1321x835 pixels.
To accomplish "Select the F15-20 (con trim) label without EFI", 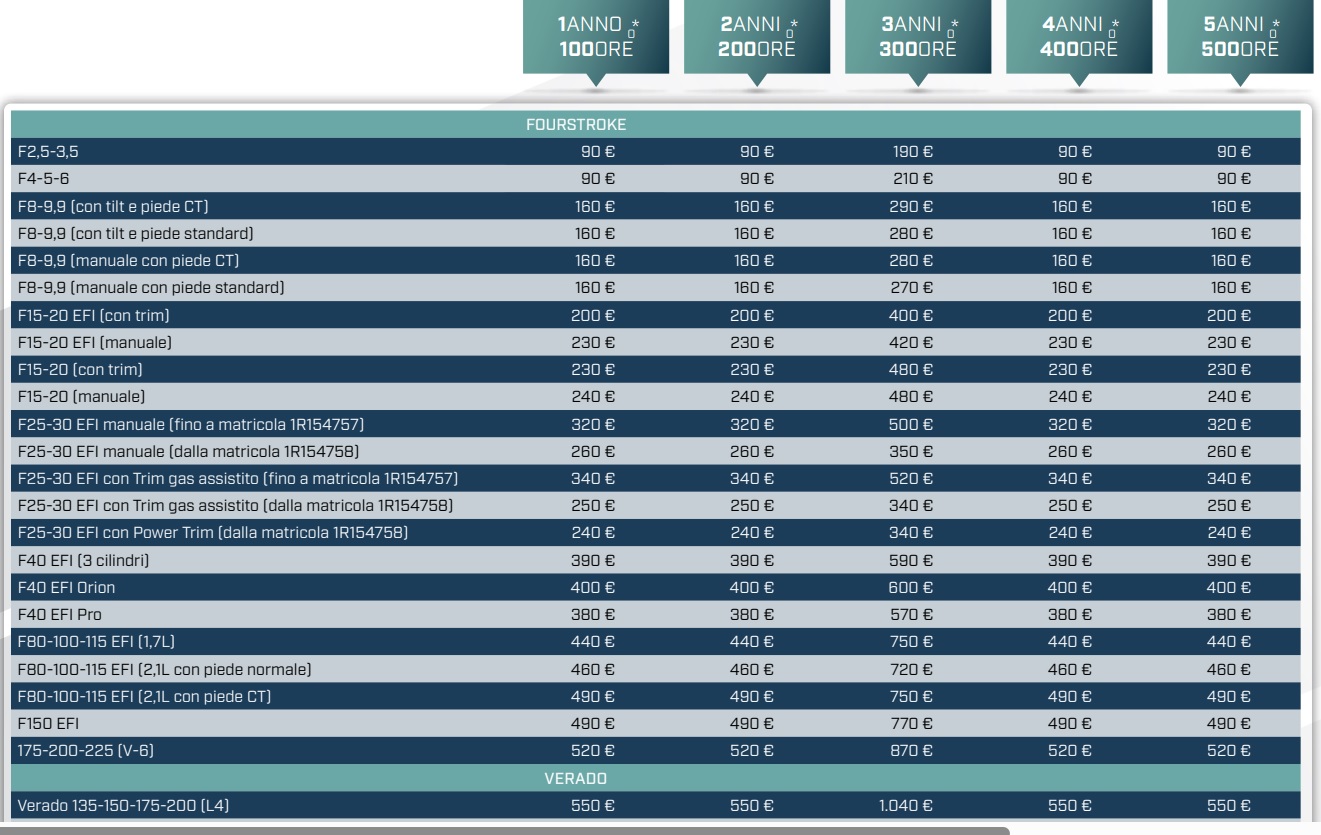I will (80, 370).
